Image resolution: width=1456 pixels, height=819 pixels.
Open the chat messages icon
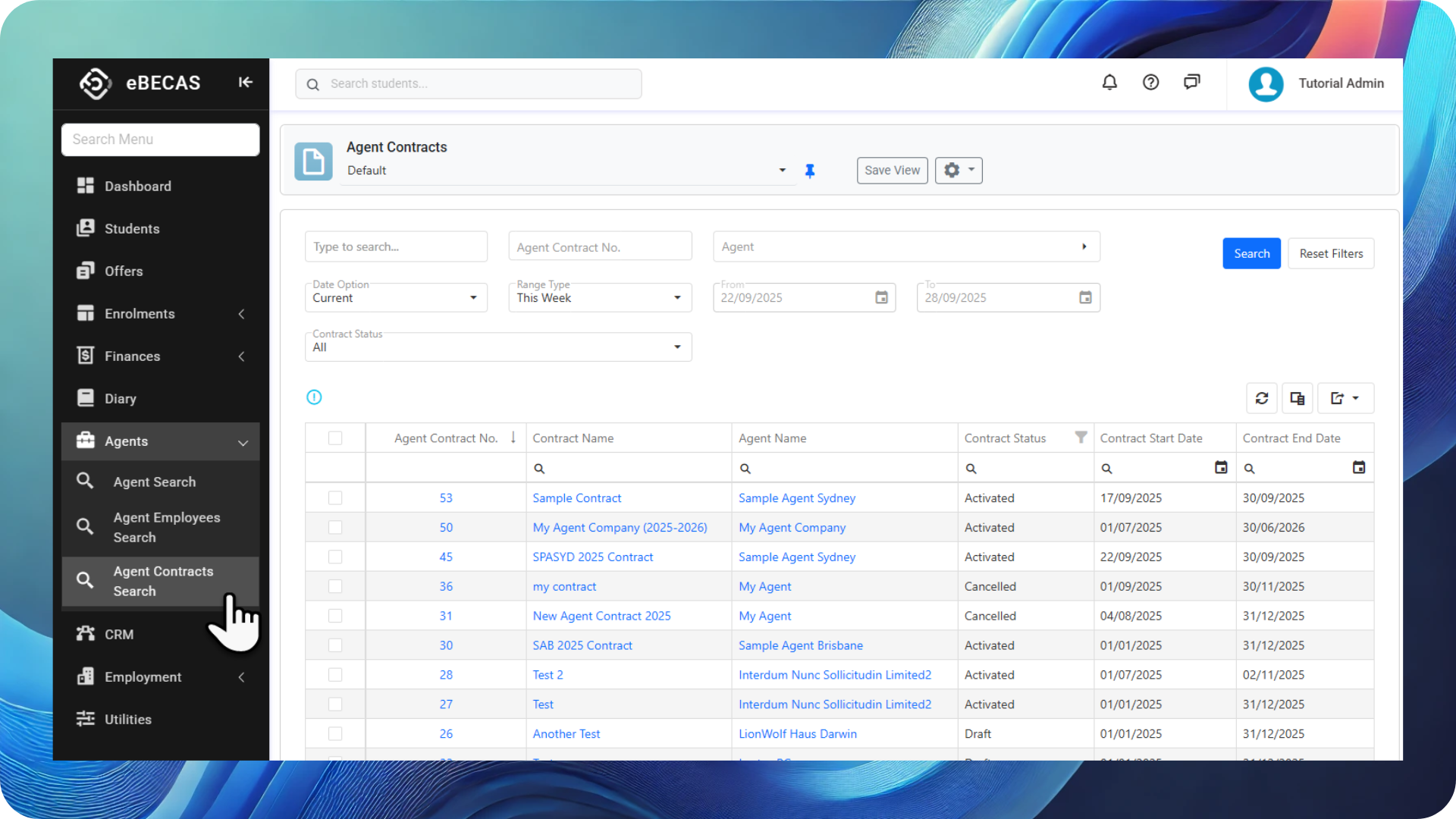point(1191,83)
